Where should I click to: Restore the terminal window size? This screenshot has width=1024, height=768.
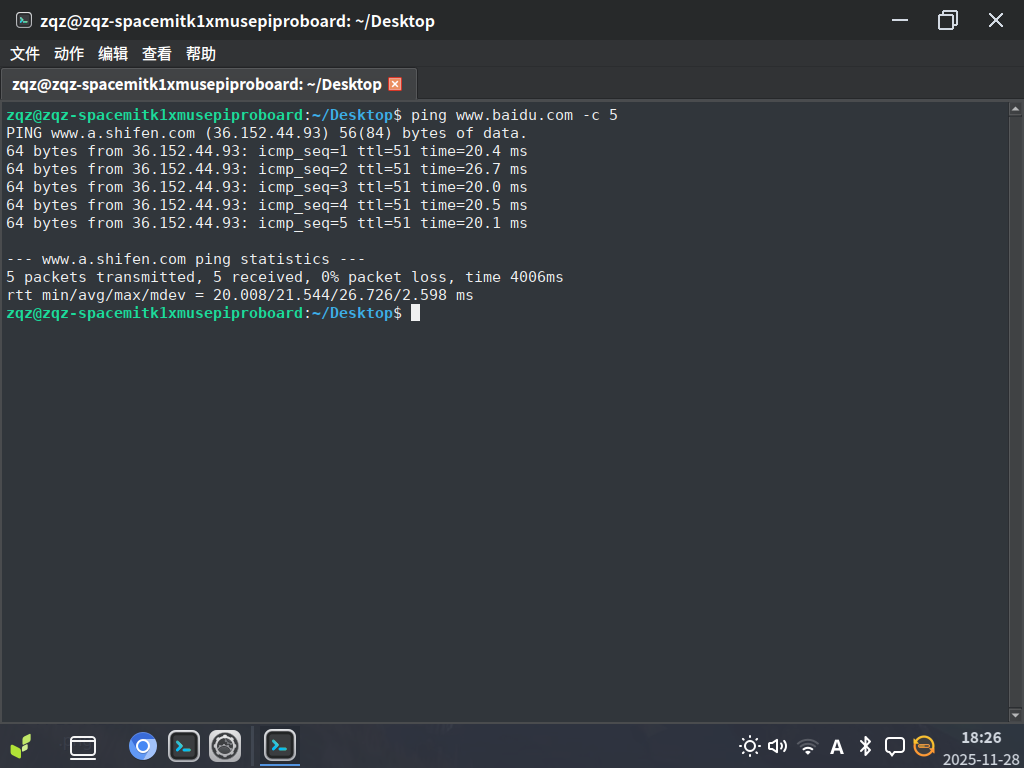pyautogui.click(x=948, y=20)
